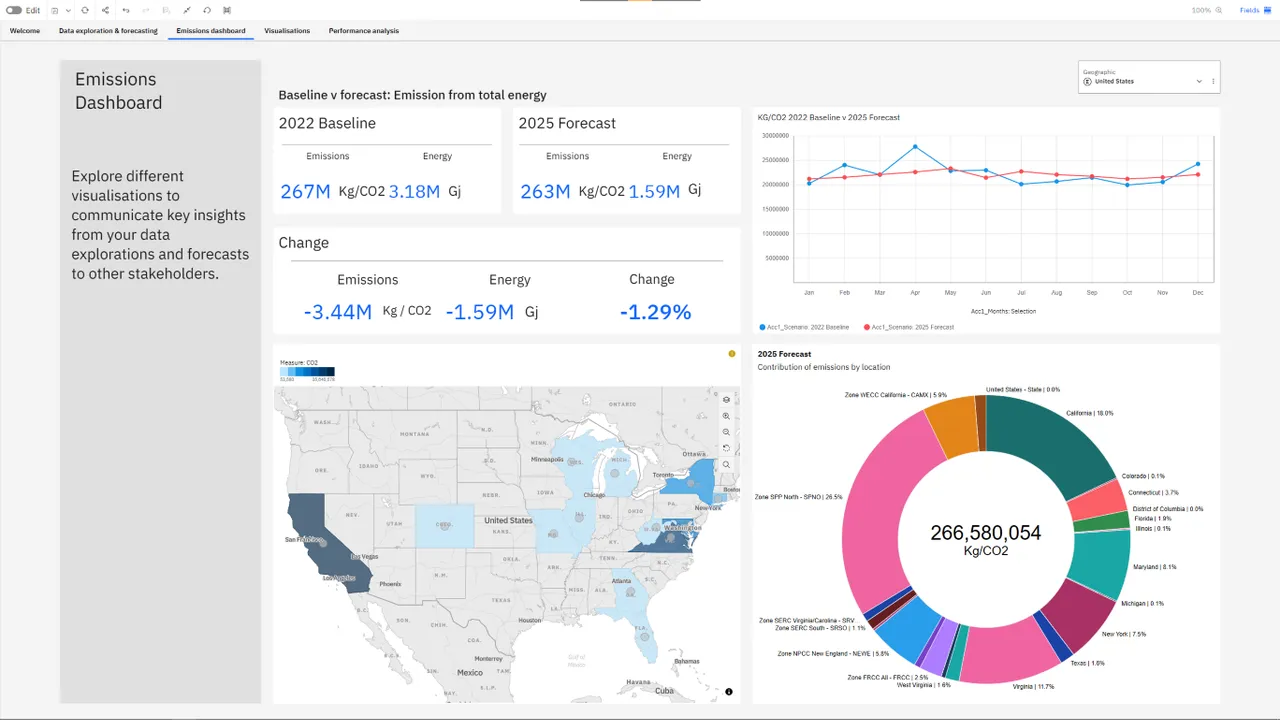Image resolution: width=1280 pixels, height=720 pixels.
Task: Go to the Visualisations tab
Action: click(x=287, y=31)
